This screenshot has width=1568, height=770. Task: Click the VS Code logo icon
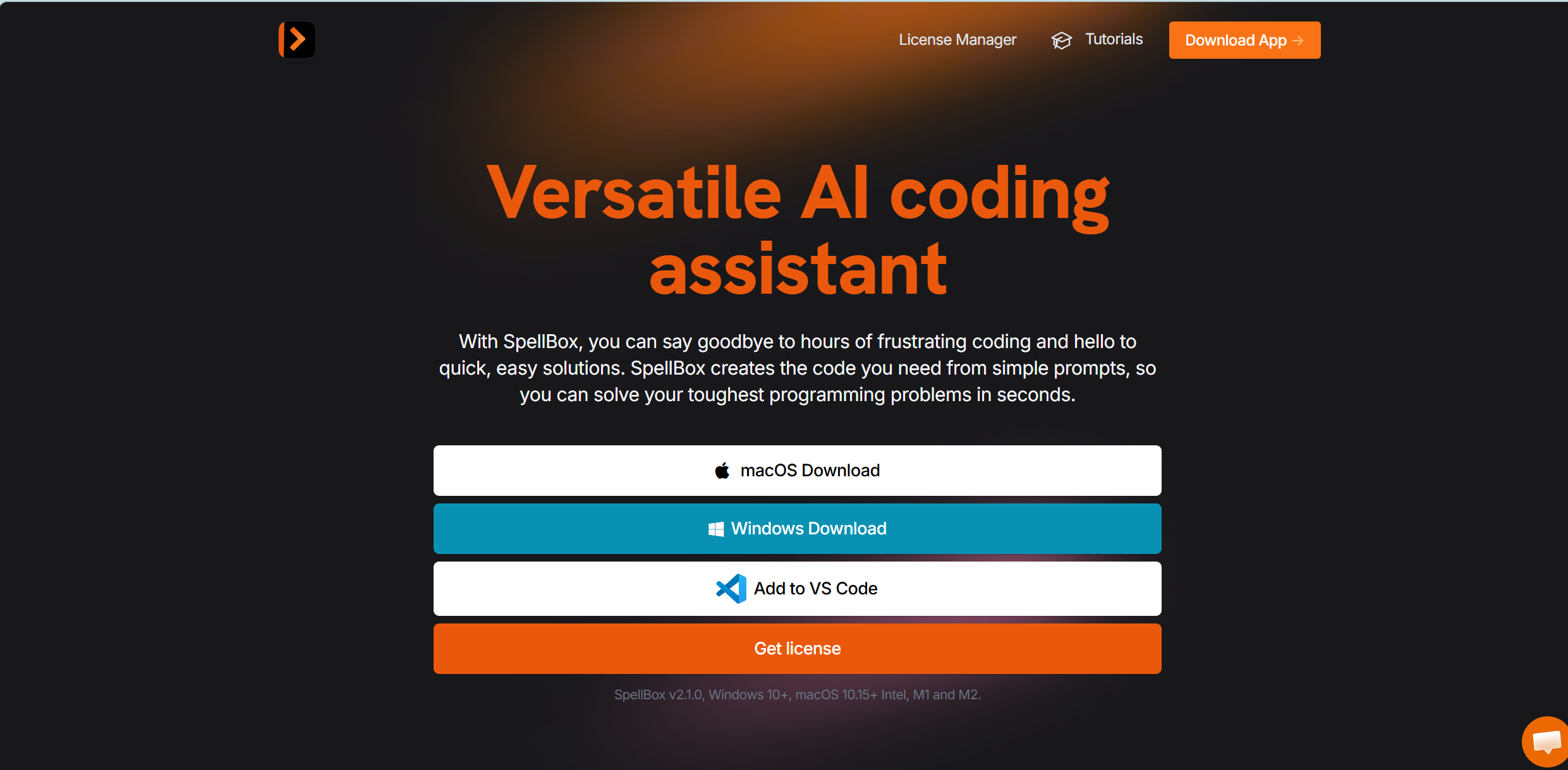[x=731, y=589]
